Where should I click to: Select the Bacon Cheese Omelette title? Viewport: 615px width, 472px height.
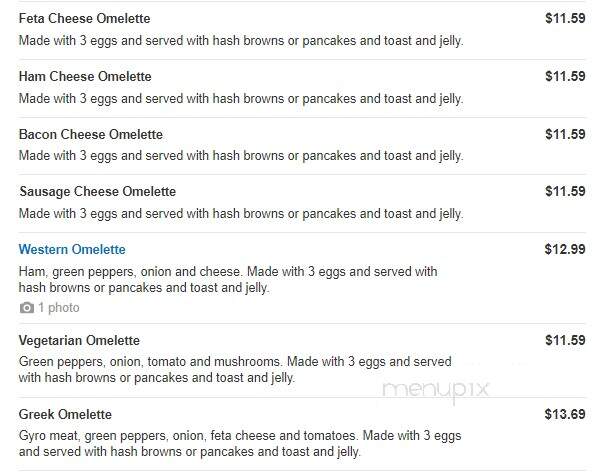[x=91, y=135]
